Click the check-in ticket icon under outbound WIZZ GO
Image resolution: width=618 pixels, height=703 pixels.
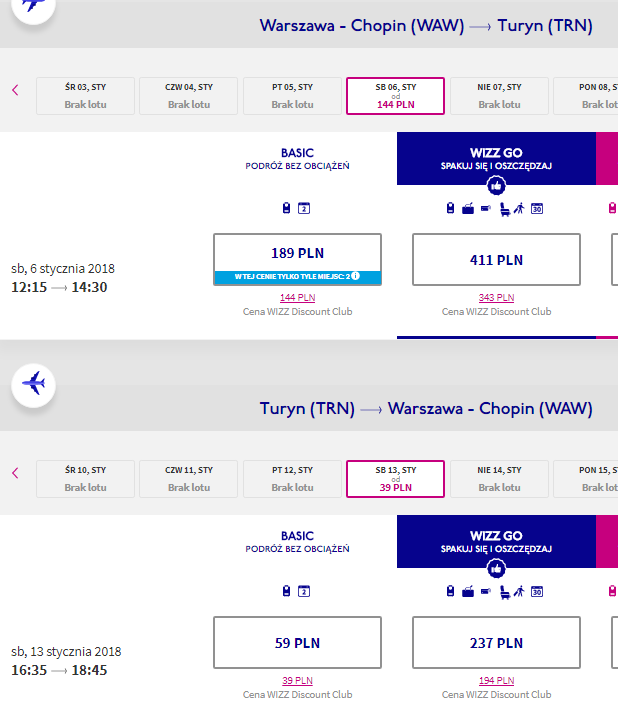(486, 208)
